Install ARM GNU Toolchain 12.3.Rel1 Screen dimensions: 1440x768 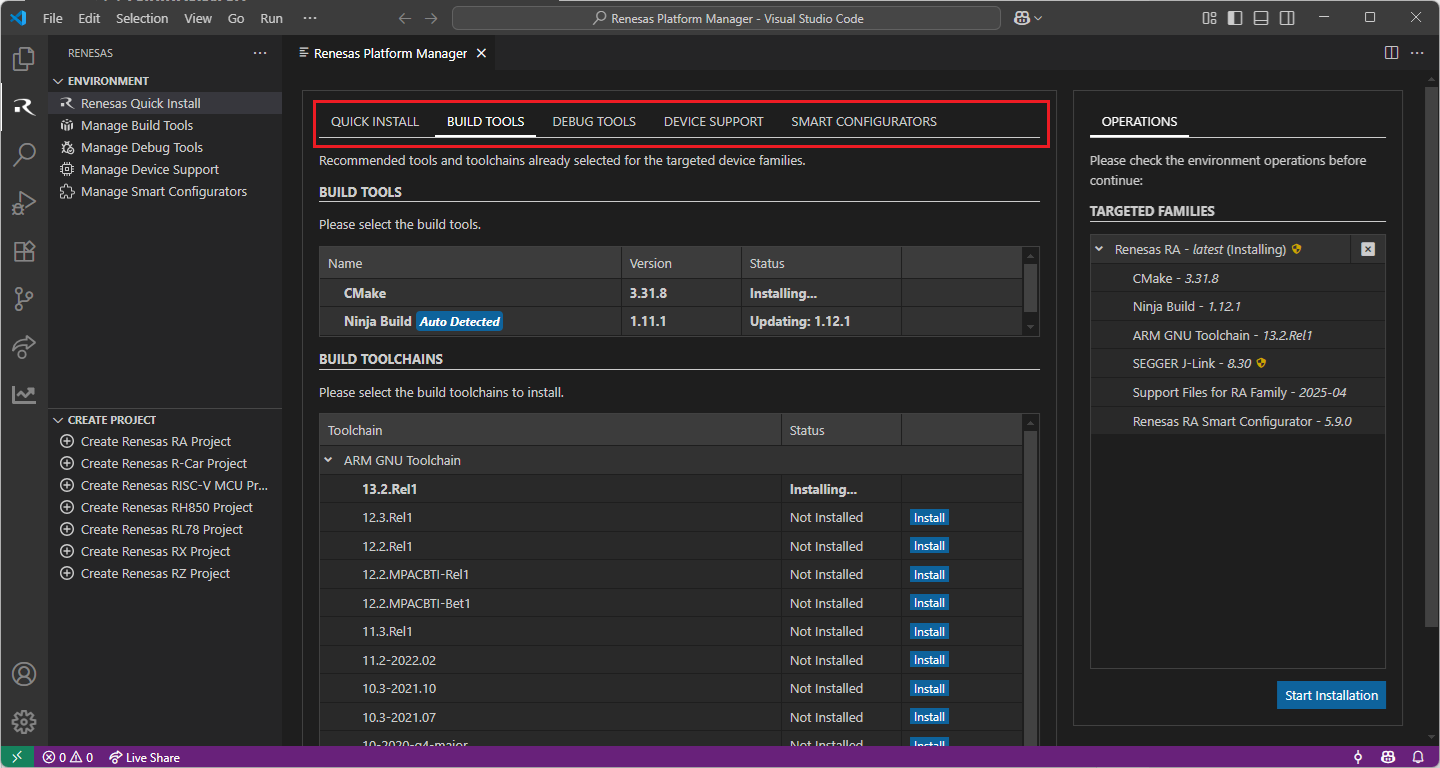tap(928, 517)
